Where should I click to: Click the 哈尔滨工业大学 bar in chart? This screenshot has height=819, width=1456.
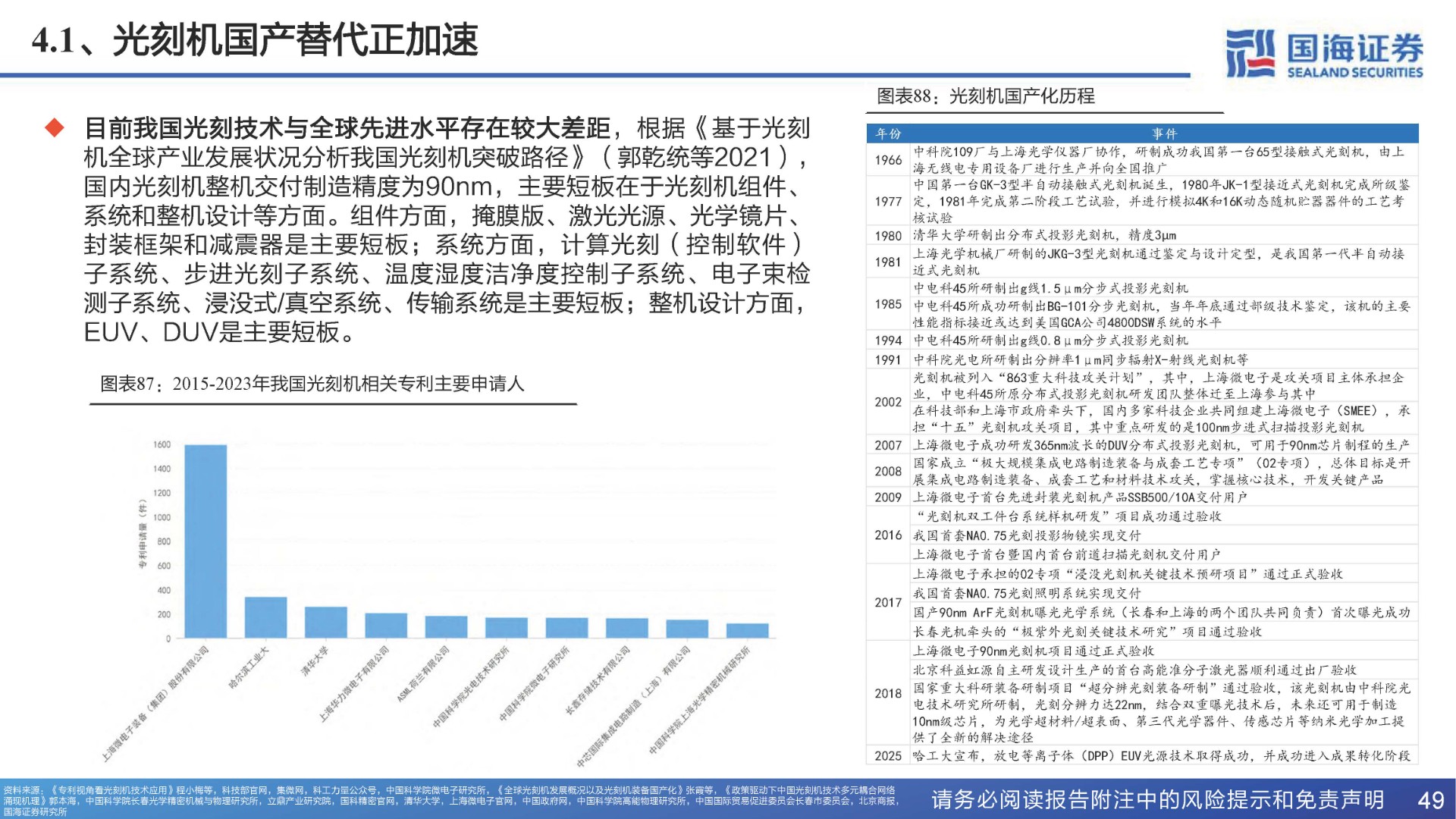click(x=265, y=617)
